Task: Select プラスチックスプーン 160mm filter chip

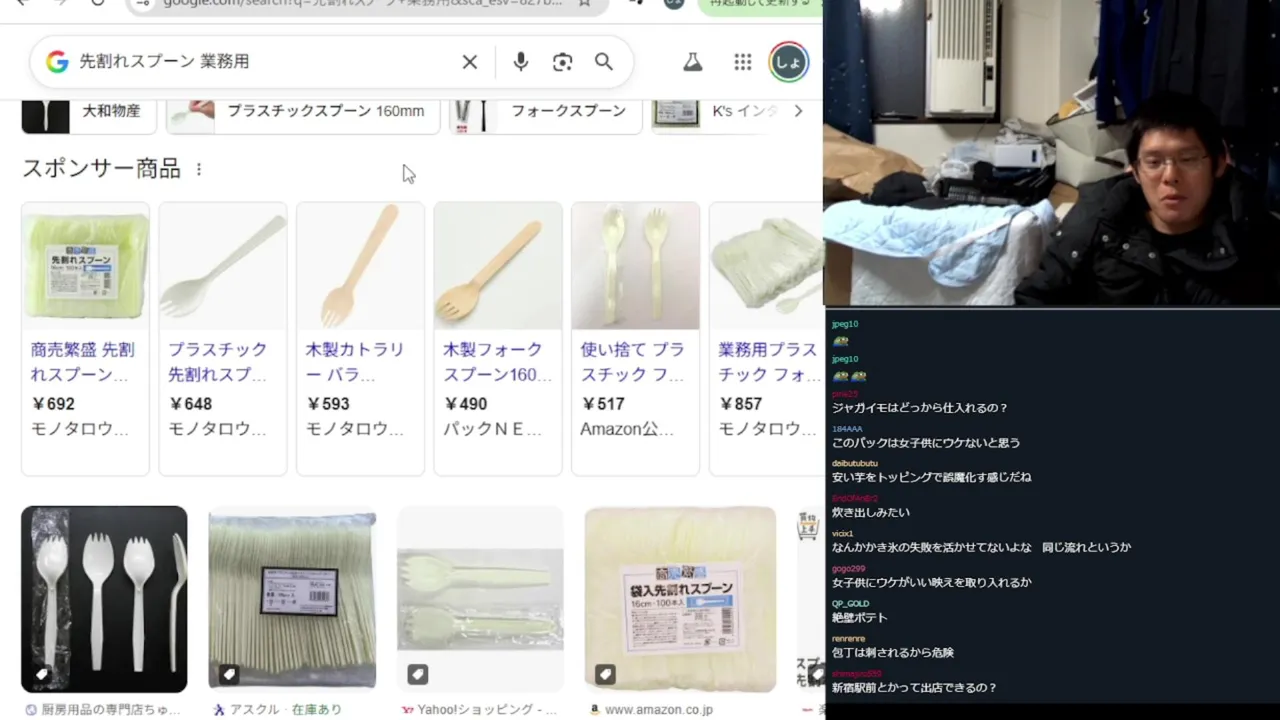Action: [303, 112]
